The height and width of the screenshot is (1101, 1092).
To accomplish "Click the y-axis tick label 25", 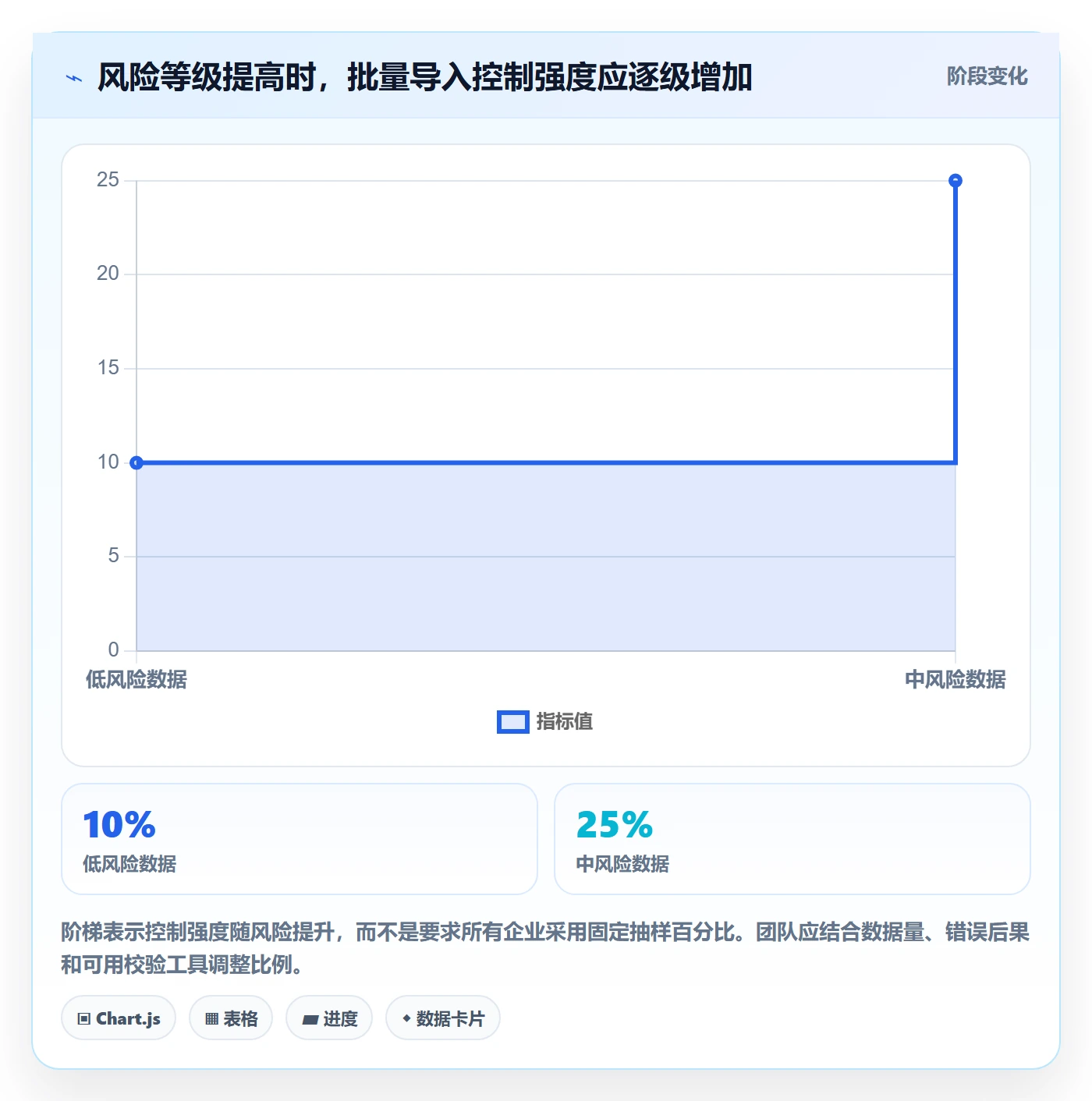I will click(108, 180).
